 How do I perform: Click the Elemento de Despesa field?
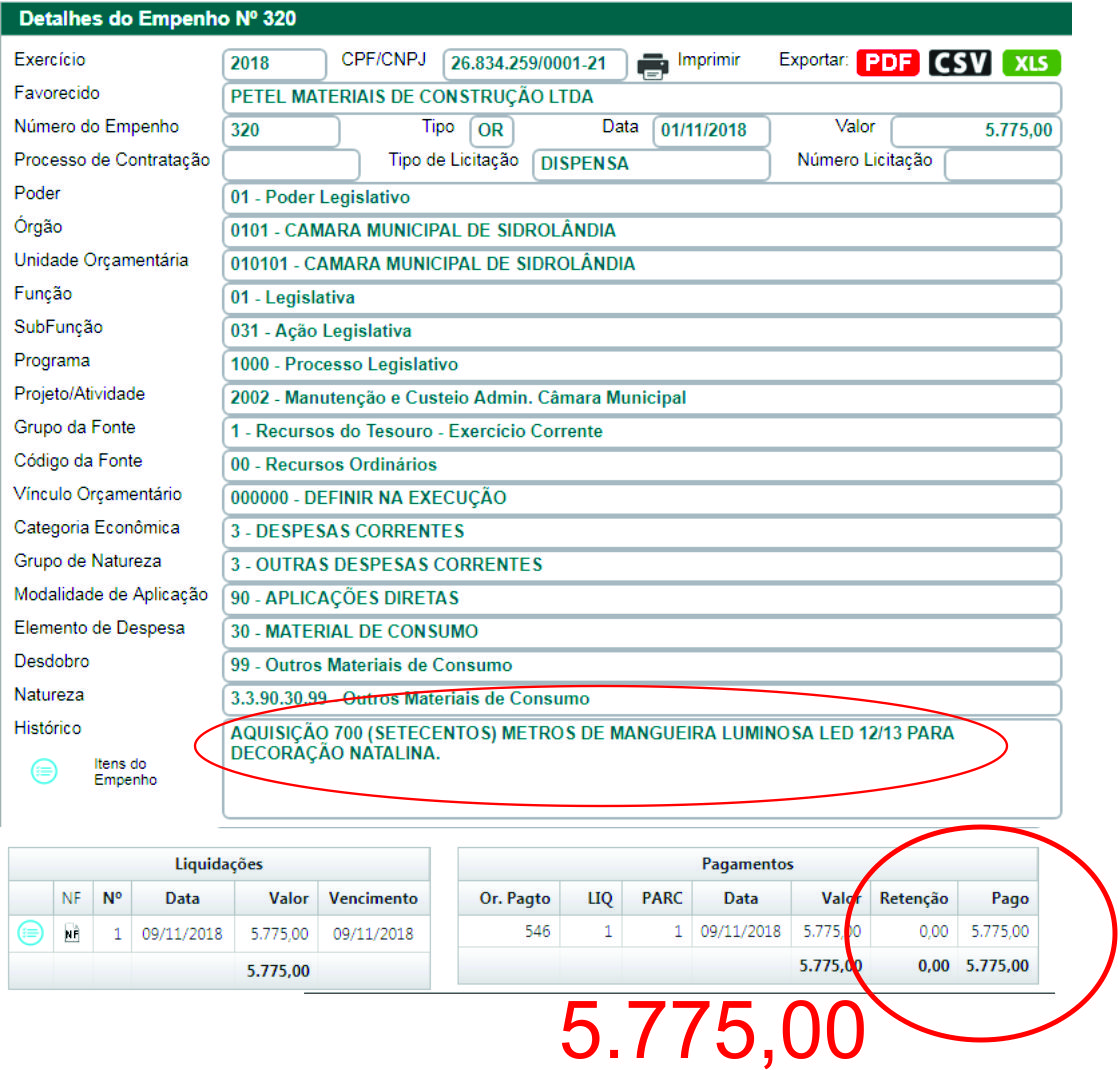tap(640, 632)
